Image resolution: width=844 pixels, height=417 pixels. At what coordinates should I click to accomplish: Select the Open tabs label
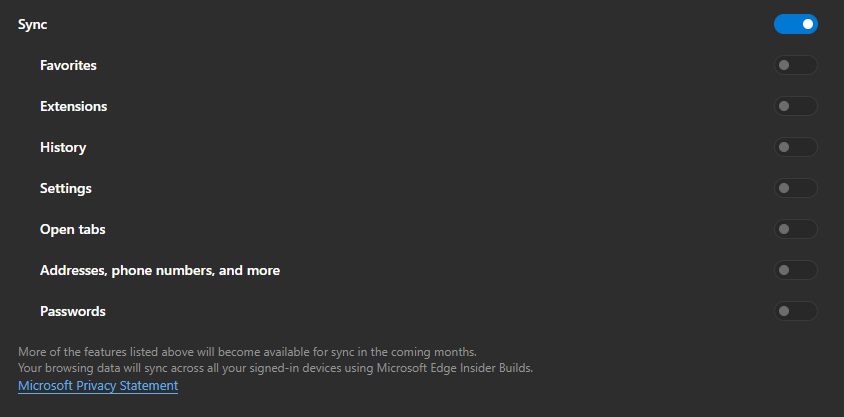click(x=72, y=229)
